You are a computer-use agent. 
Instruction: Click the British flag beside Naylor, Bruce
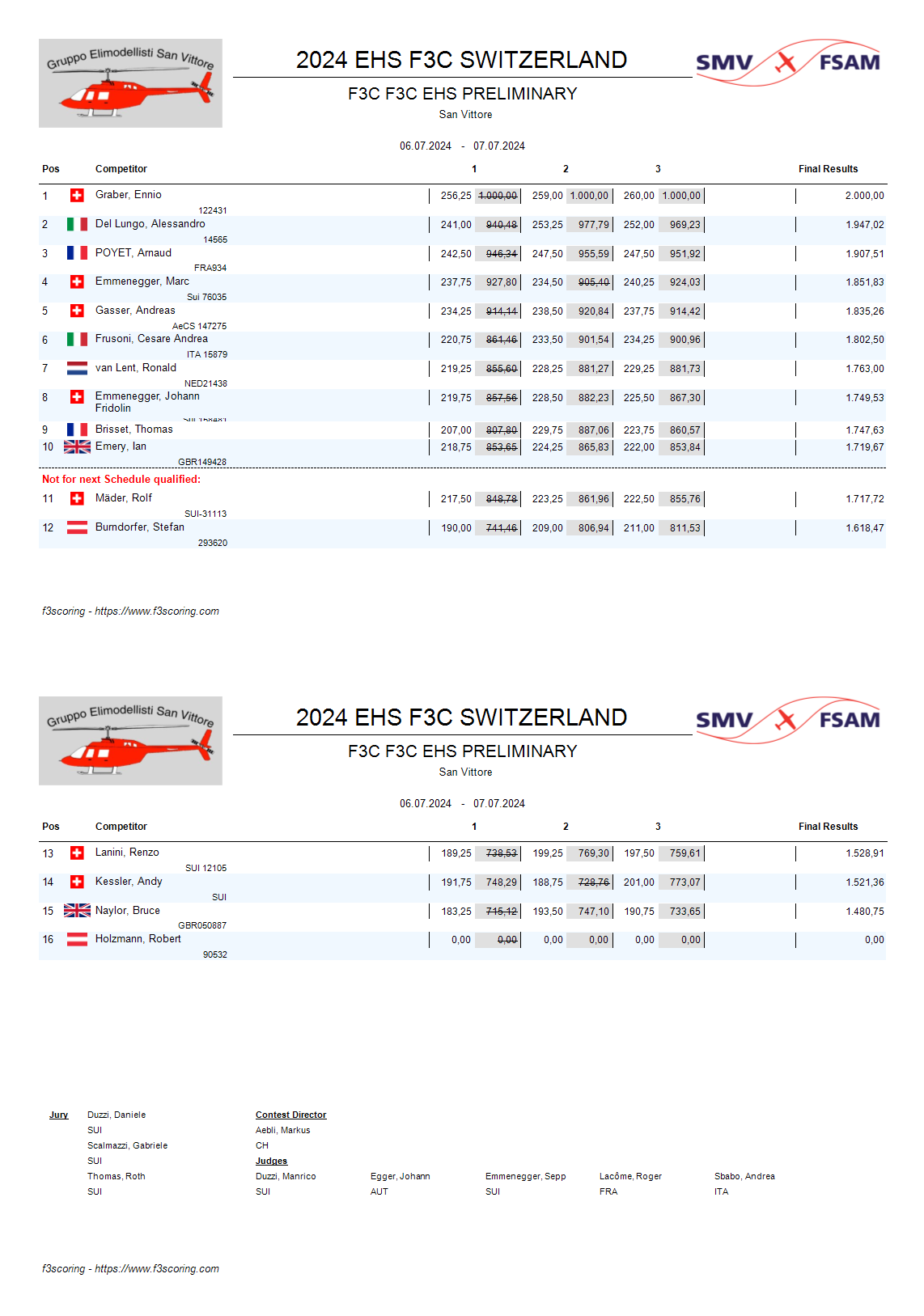tap(77, 911)
